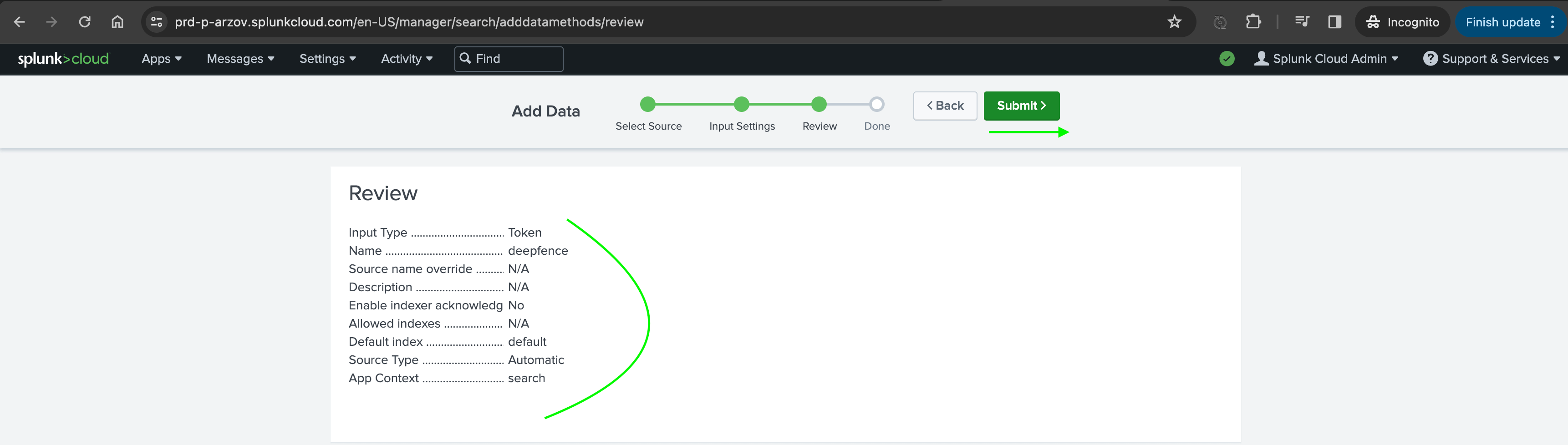Click the Select Source step circle
1568x445 pixels.
point(648,105)
